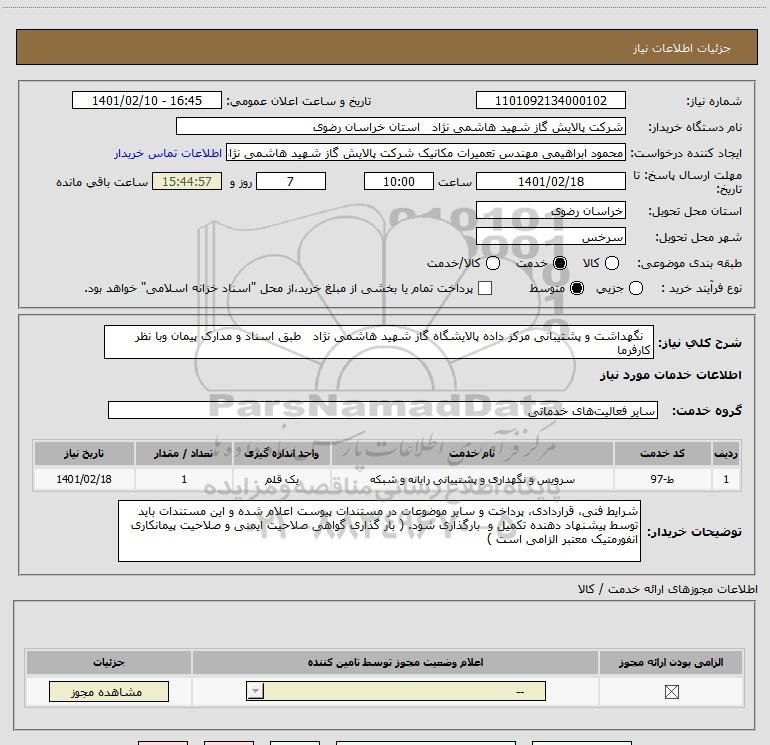Click the service row code ط-97

[662, 479]
